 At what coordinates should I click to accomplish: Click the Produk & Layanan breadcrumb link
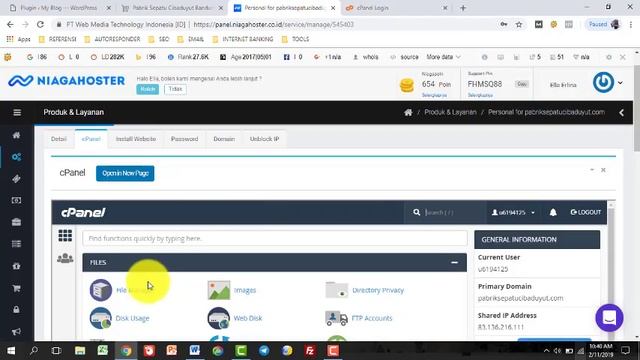(450, 112)
